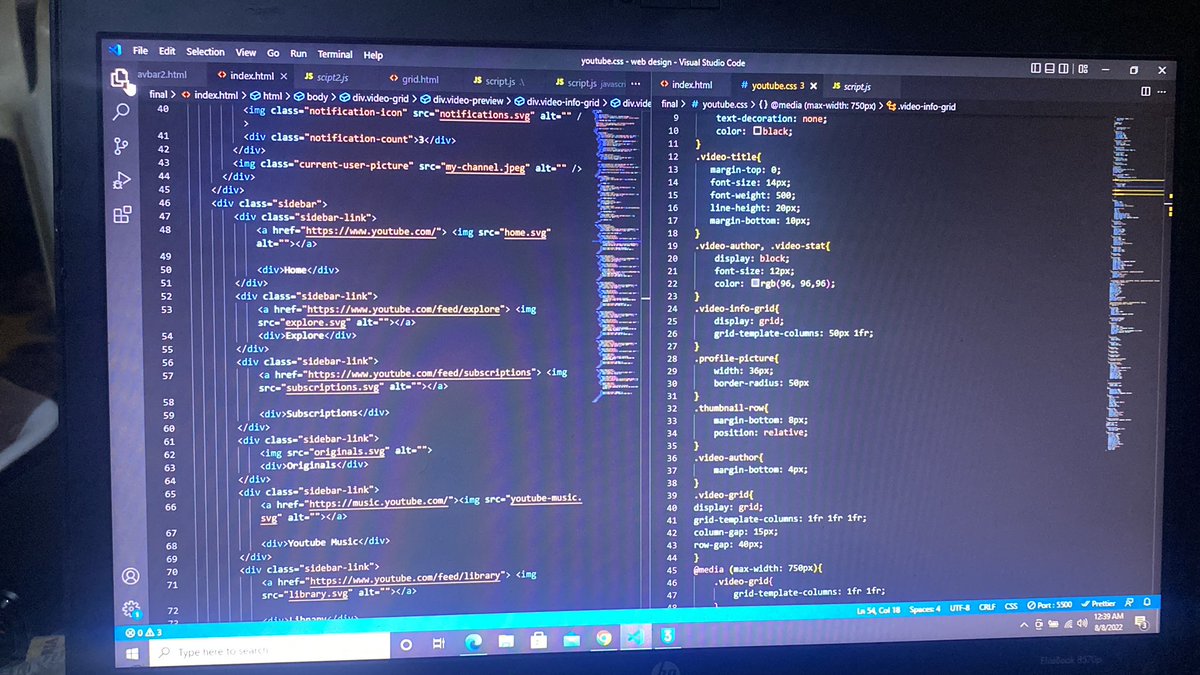Open the View menu

click(246, 52)
